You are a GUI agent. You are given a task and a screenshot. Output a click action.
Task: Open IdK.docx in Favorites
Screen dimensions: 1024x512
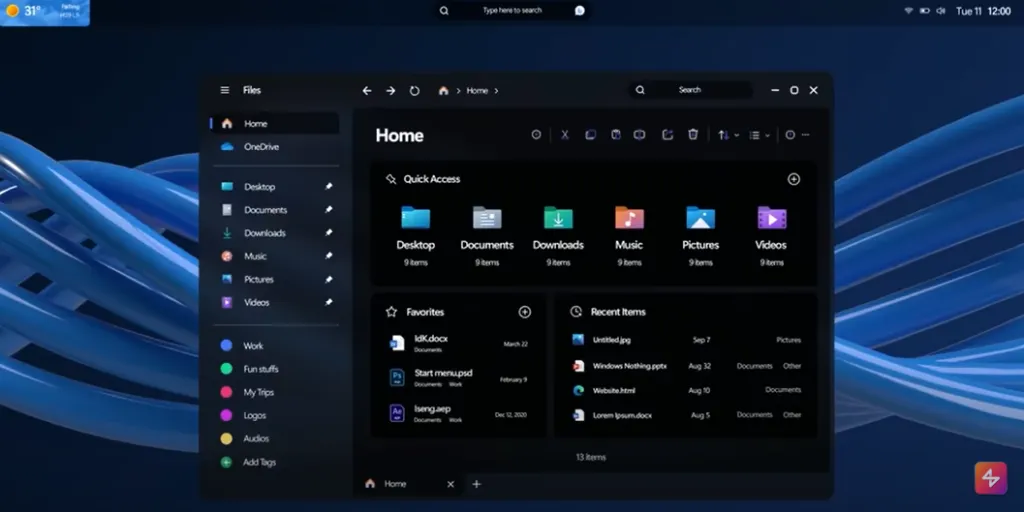point(458,343)
